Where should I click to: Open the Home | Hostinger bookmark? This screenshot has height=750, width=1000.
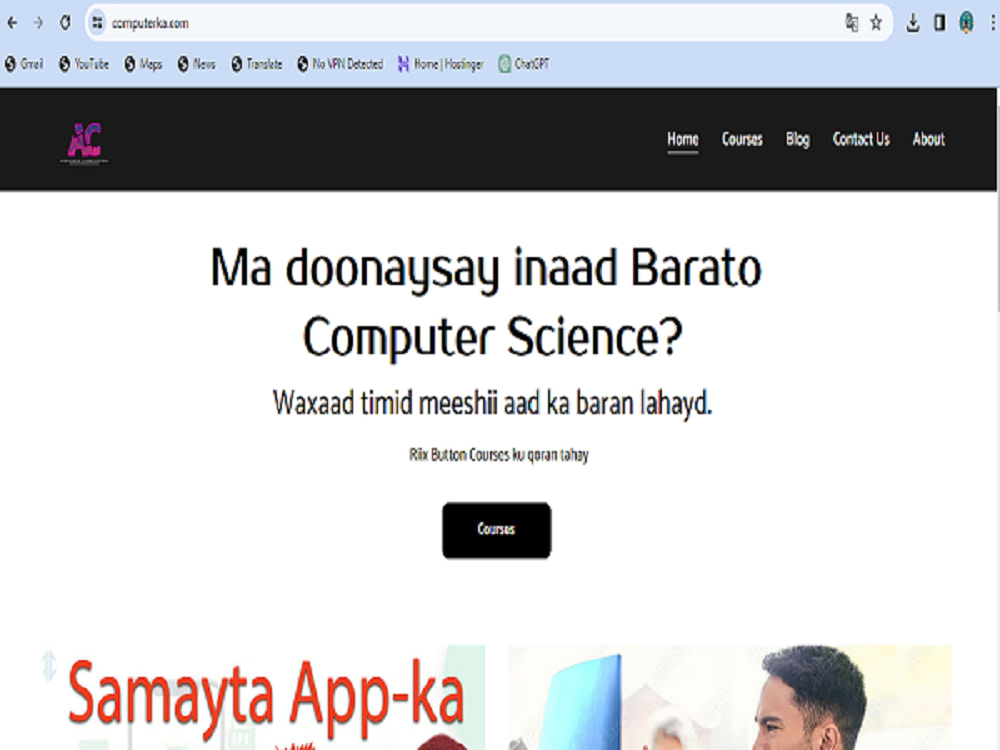[441, 64]
